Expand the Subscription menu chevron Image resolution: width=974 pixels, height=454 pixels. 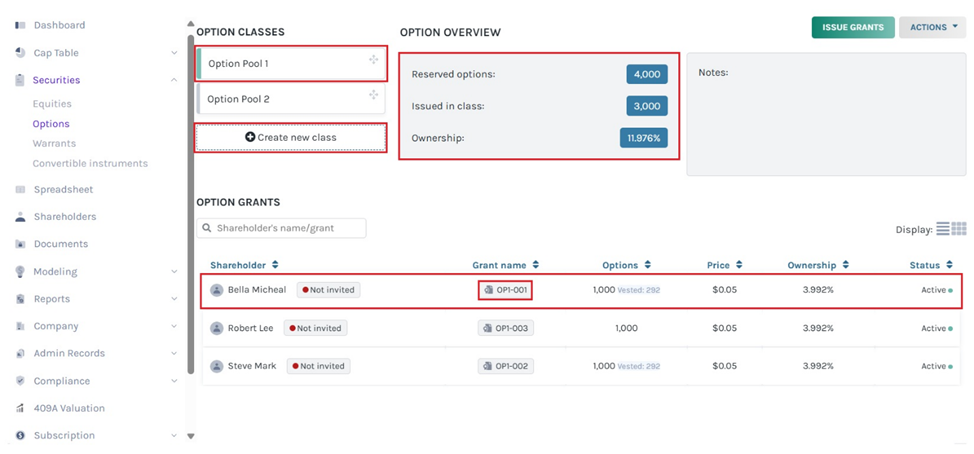(174, 435)
